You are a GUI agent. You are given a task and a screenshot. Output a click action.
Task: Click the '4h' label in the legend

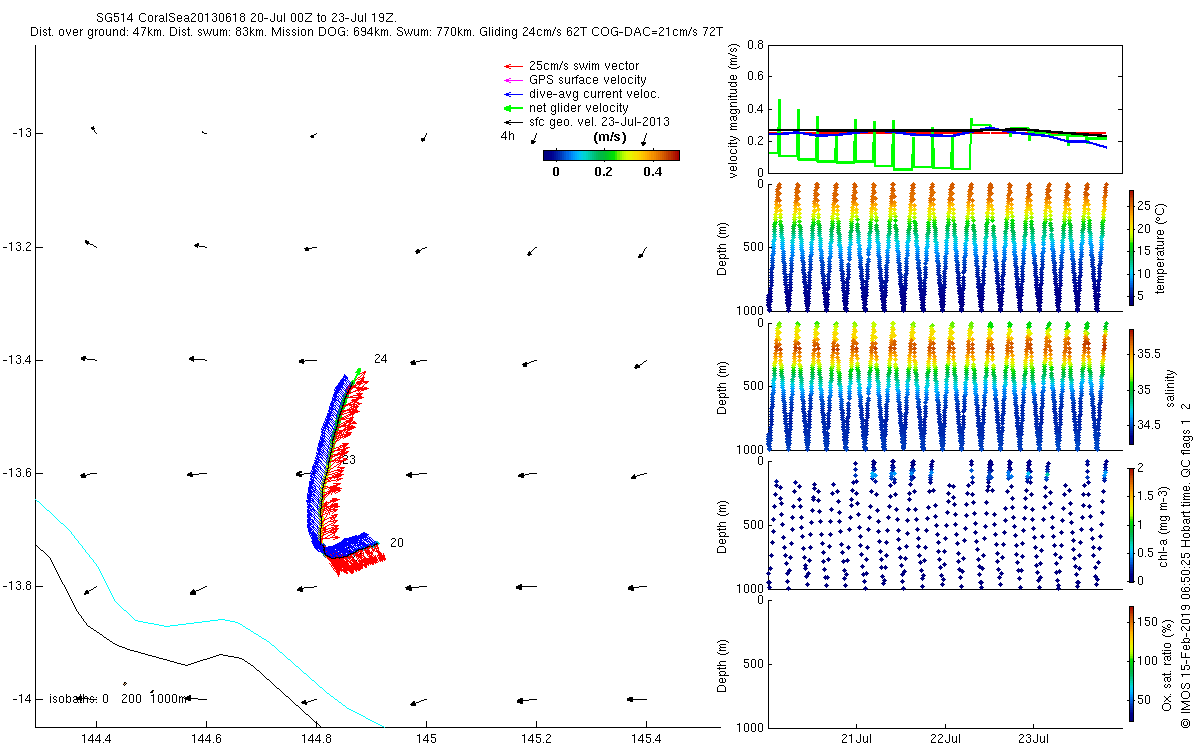pos(507,136)
